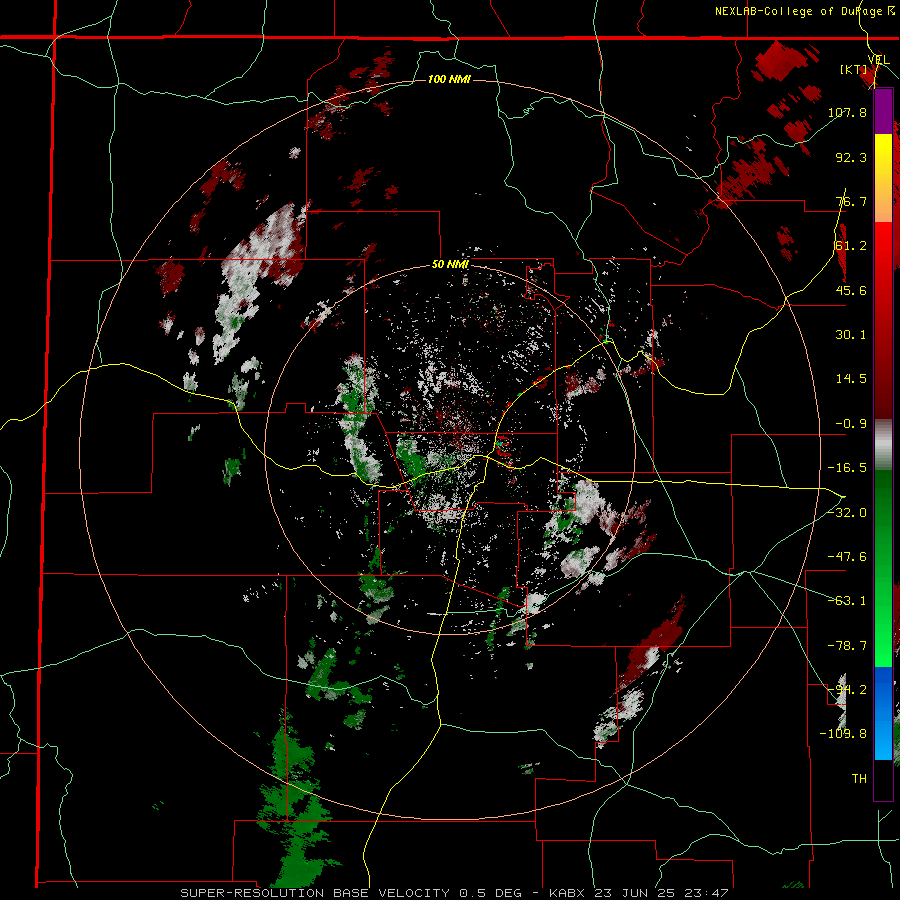Screen dimensions: 900x900
Task: Click the VEL legend heading
Action: click(x=878, y=60)
